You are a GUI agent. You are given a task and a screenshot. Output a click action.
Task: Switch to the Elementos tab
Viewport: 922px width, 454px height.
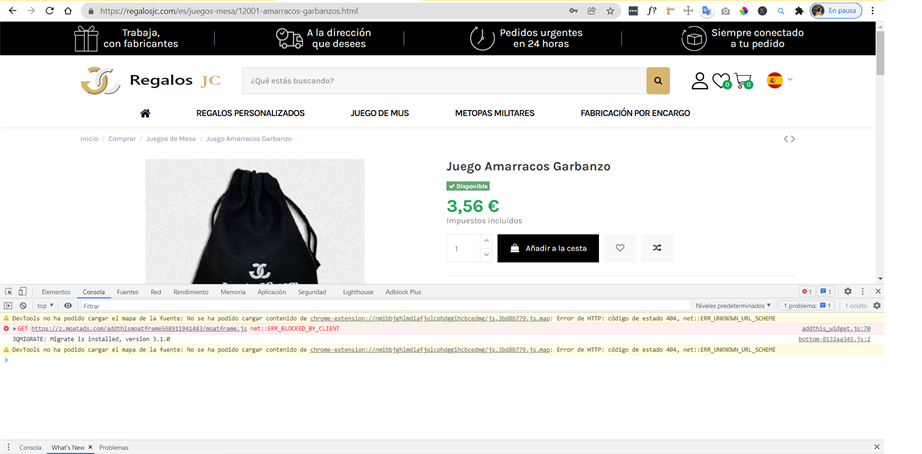tap(56, 292)
